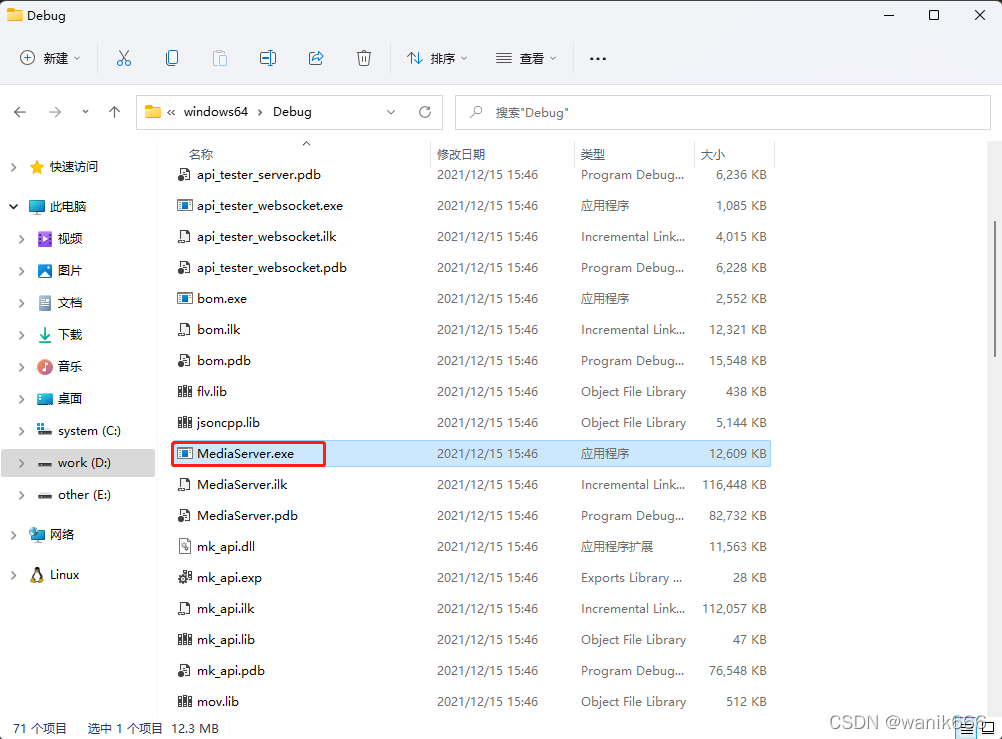
Task: Switch to large icons view in status bar
Action: pos(988,727)
